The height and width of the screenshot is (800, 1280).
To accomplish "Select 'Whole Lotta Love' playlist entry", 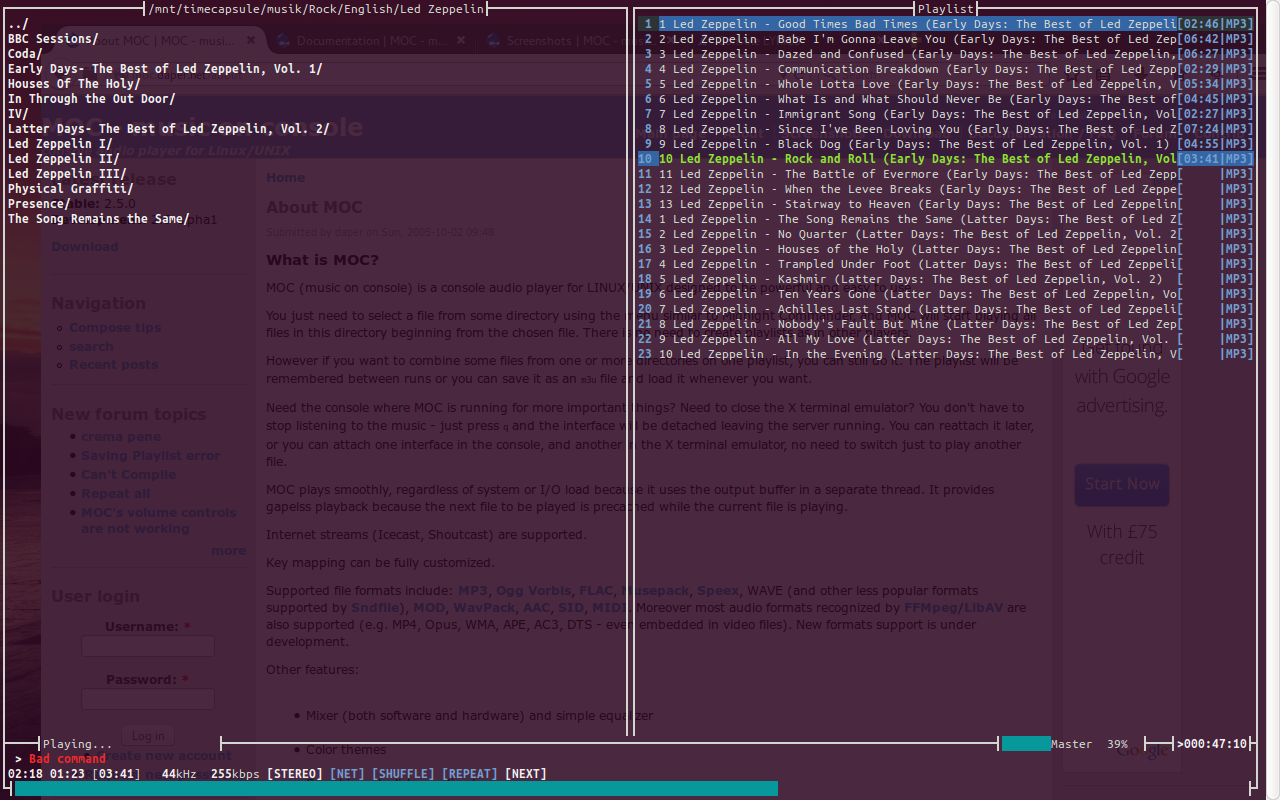I will (x=945, y=84).
